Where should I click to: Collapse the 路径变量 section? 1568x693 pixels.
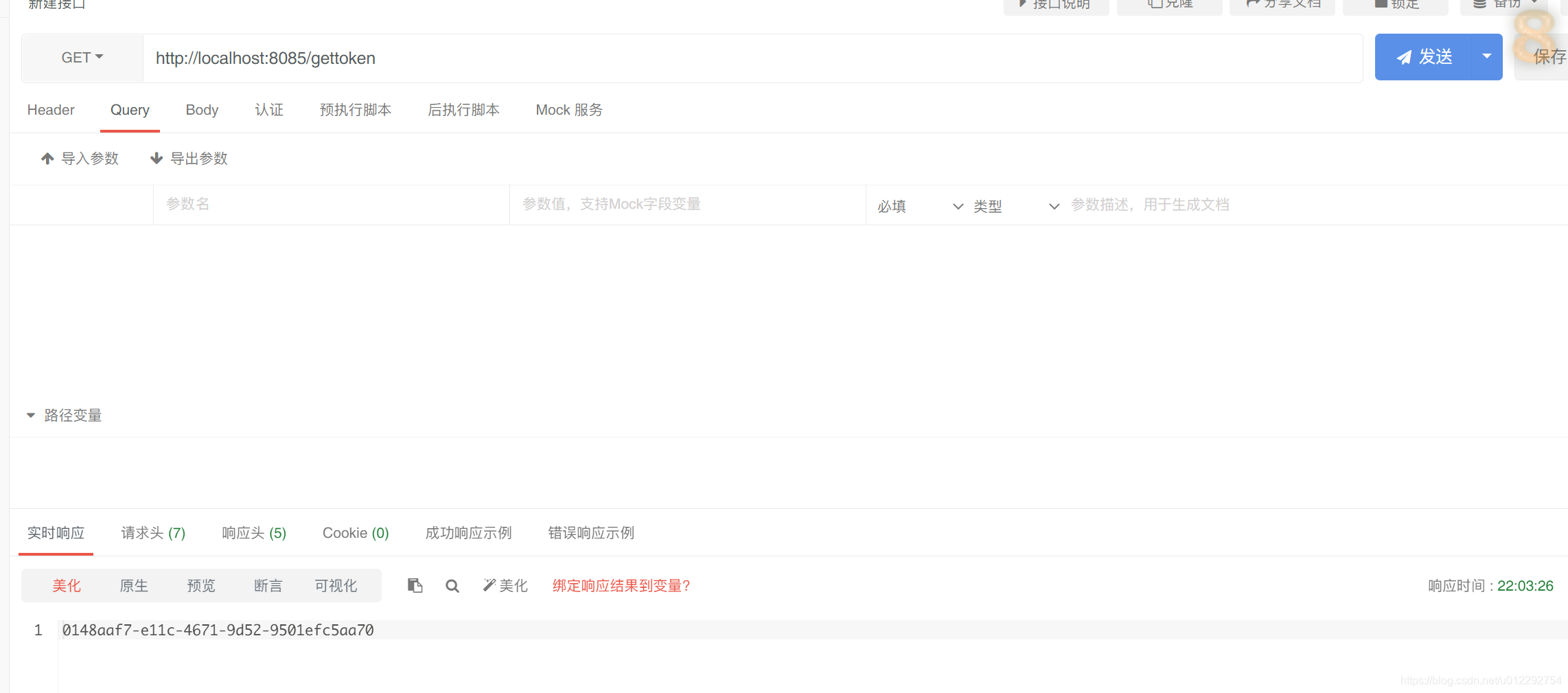coord(30,414)
